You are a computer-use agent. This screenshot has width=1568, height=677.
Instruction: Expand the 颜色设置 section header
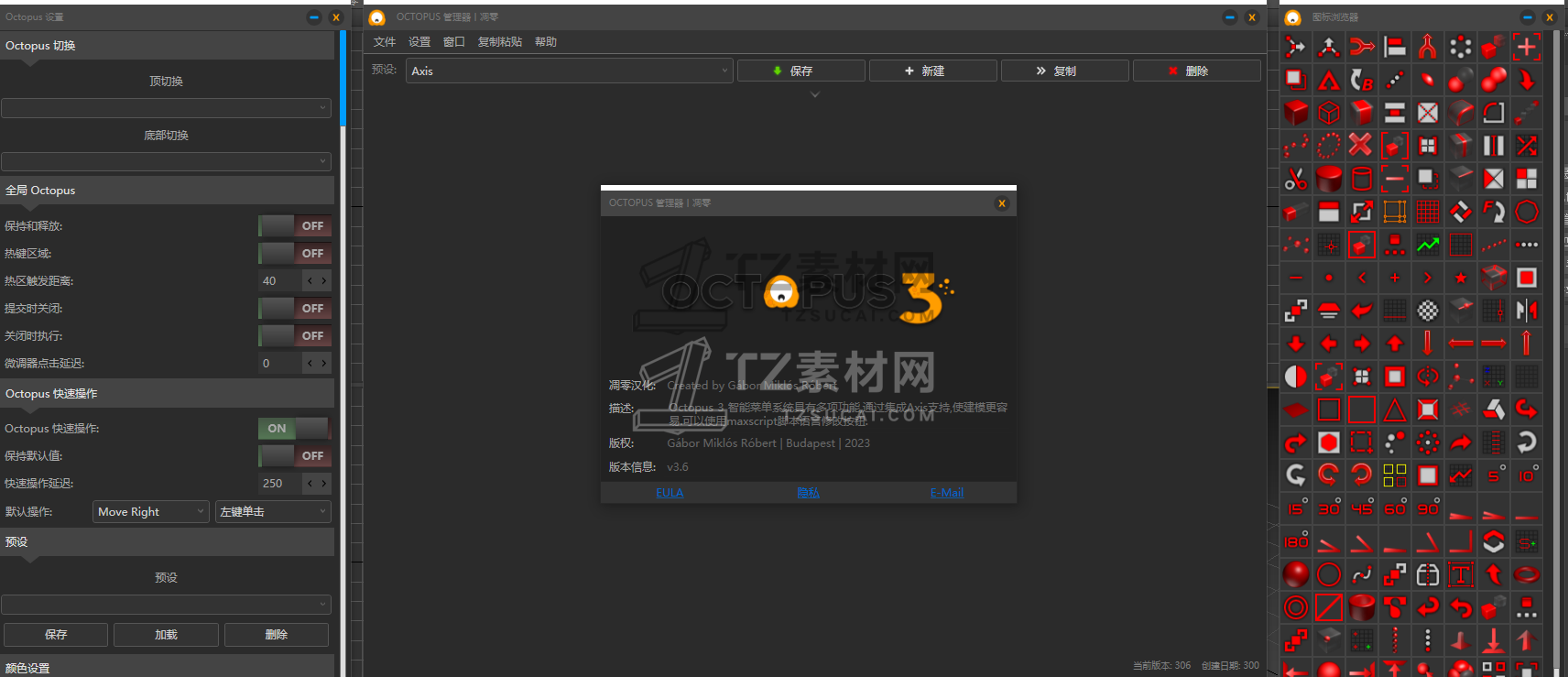167,668
